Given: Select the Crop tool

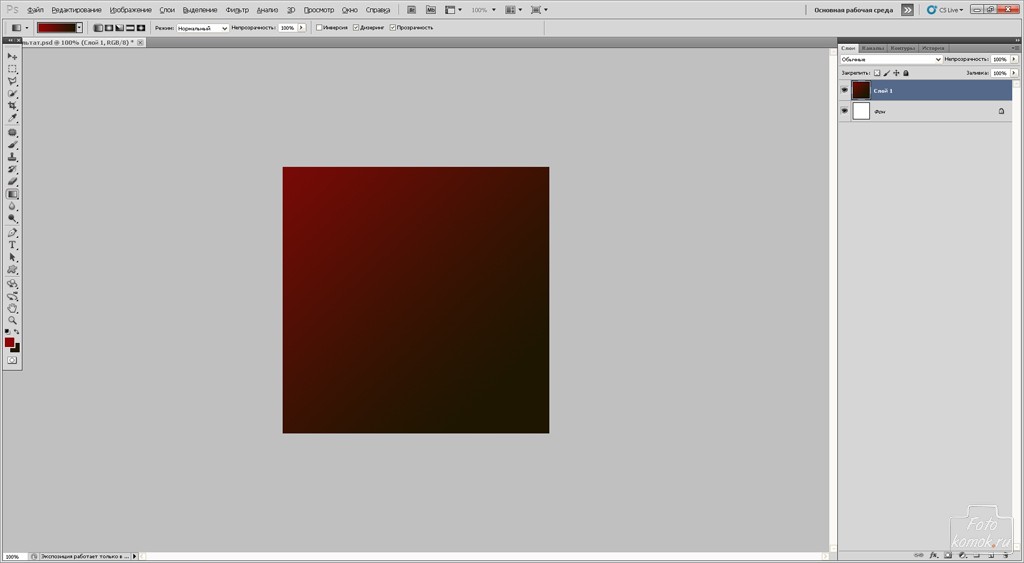Looking at the screenshot, I should pyautogui.click(x=12, y=106).
